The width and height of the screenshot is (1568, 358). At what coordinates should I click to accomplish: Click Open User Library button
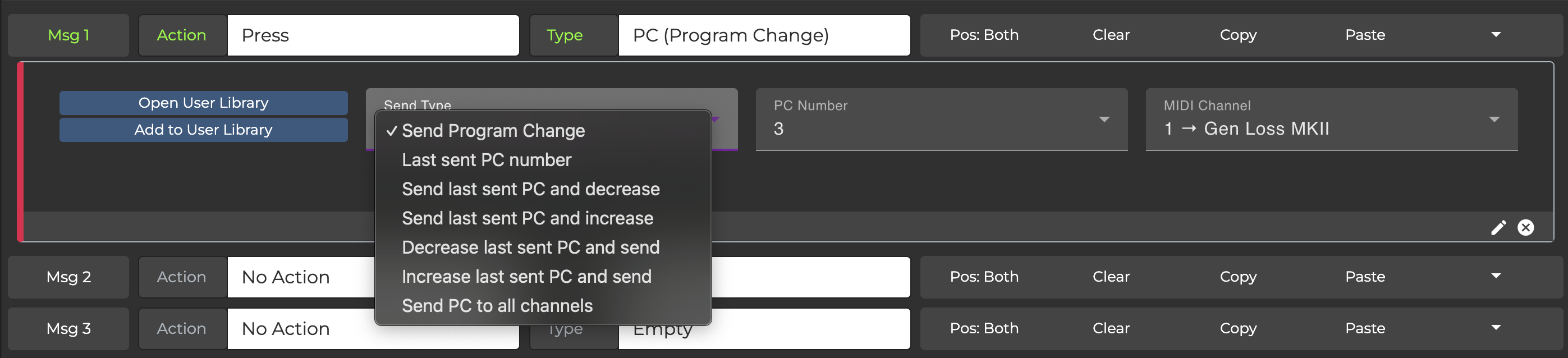coord(203,103)
